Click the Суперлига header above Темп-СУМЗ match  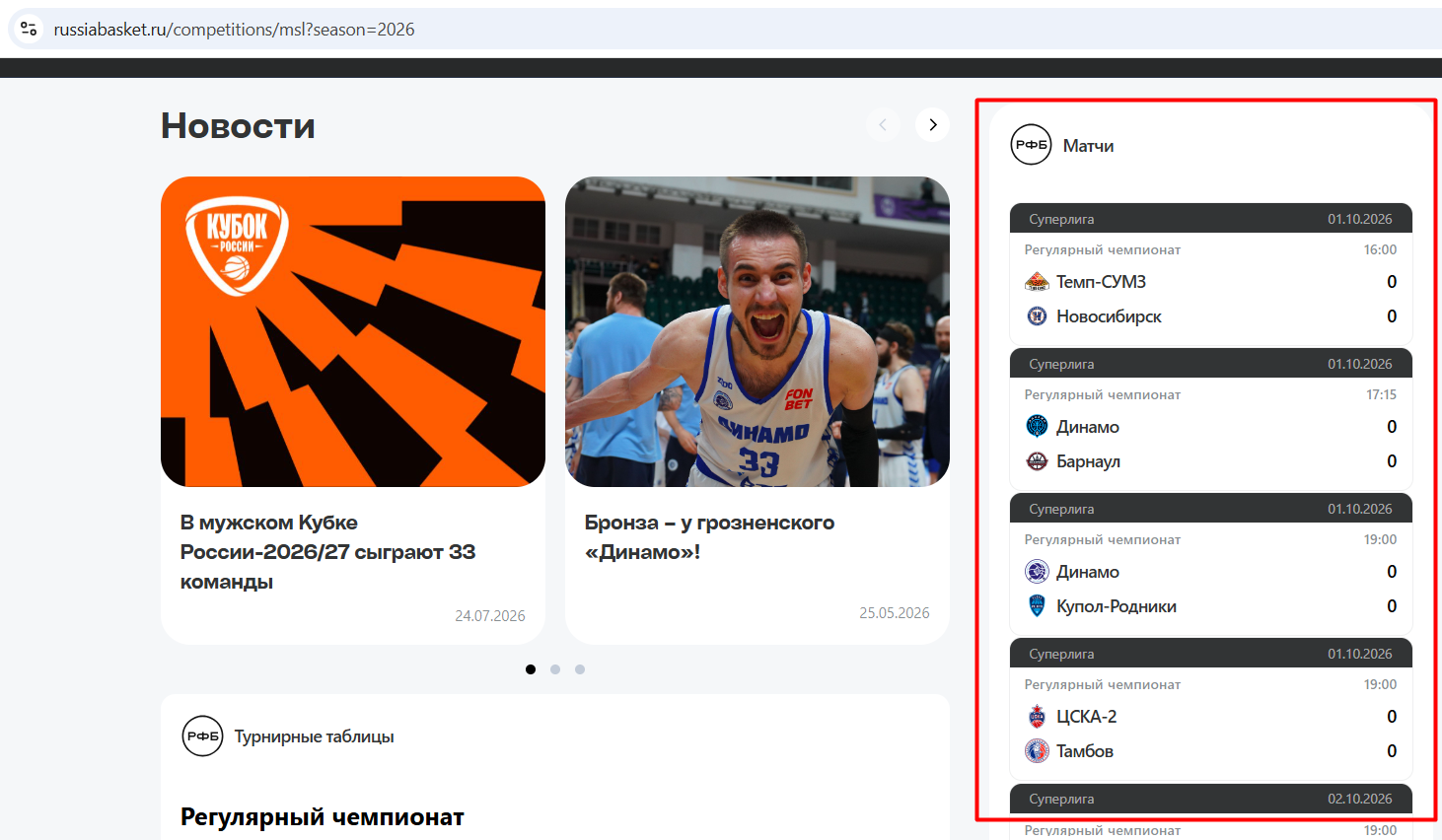tap(1211, 219)
